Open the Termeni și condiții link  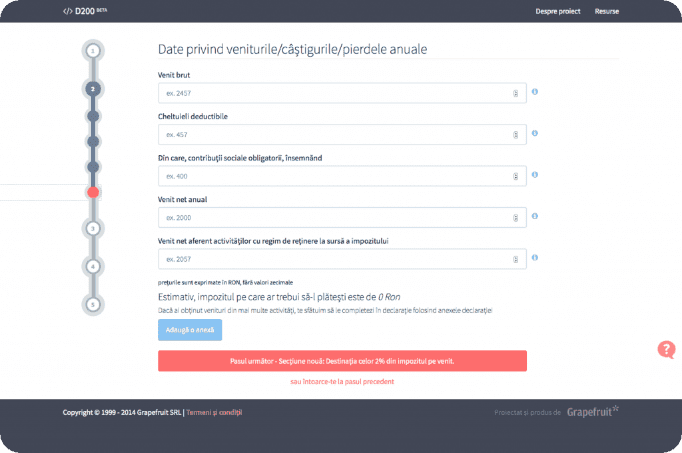coord(214,412)
